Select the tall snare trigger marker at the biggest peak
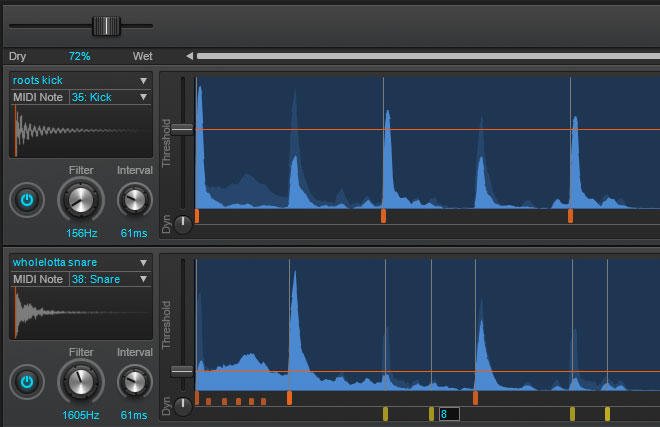This screenshot has height=427, width=660. 290,398
